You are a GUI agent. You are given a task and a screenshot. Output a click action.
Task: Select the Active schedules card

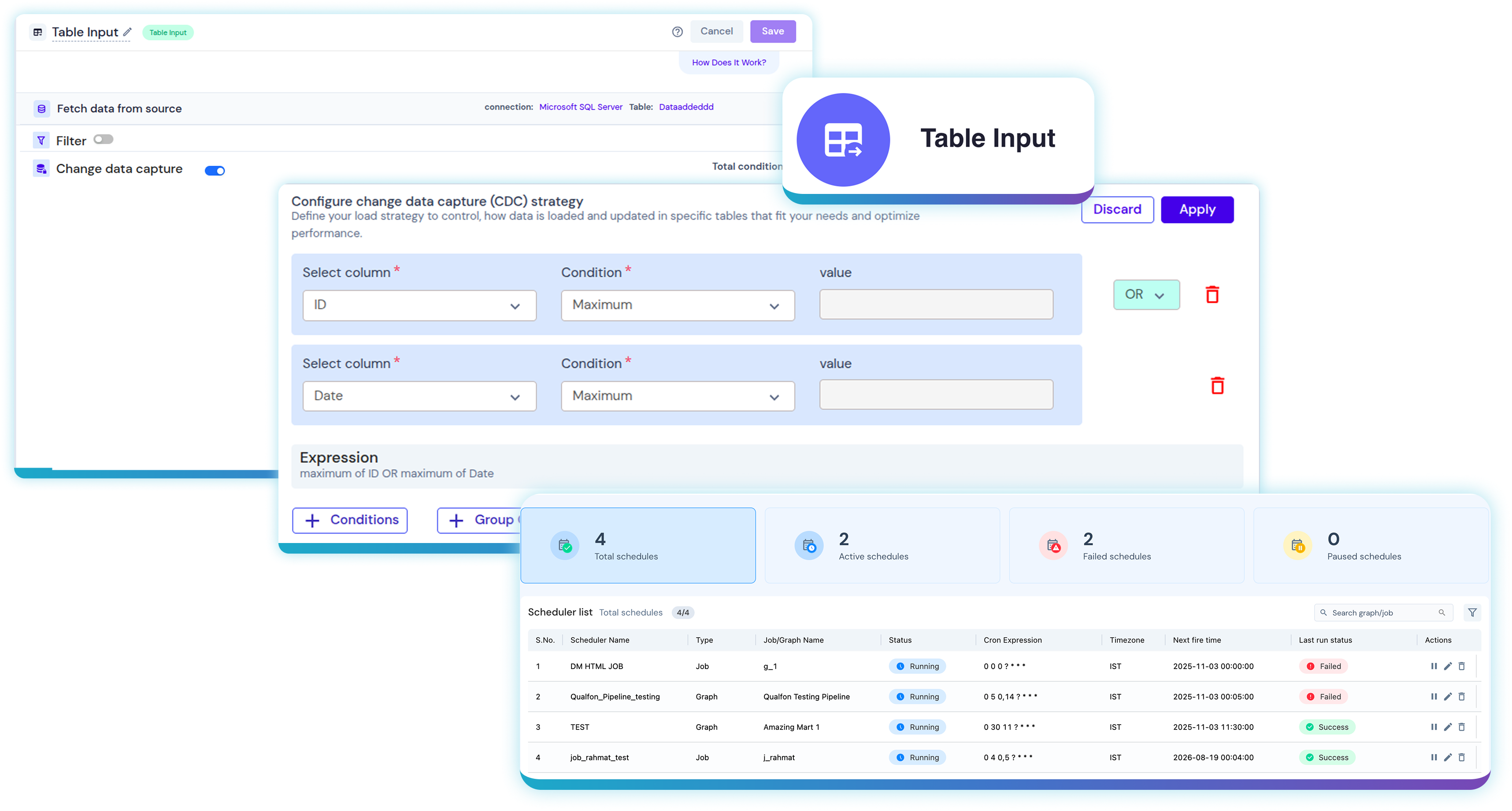click(x=882, y=546)
